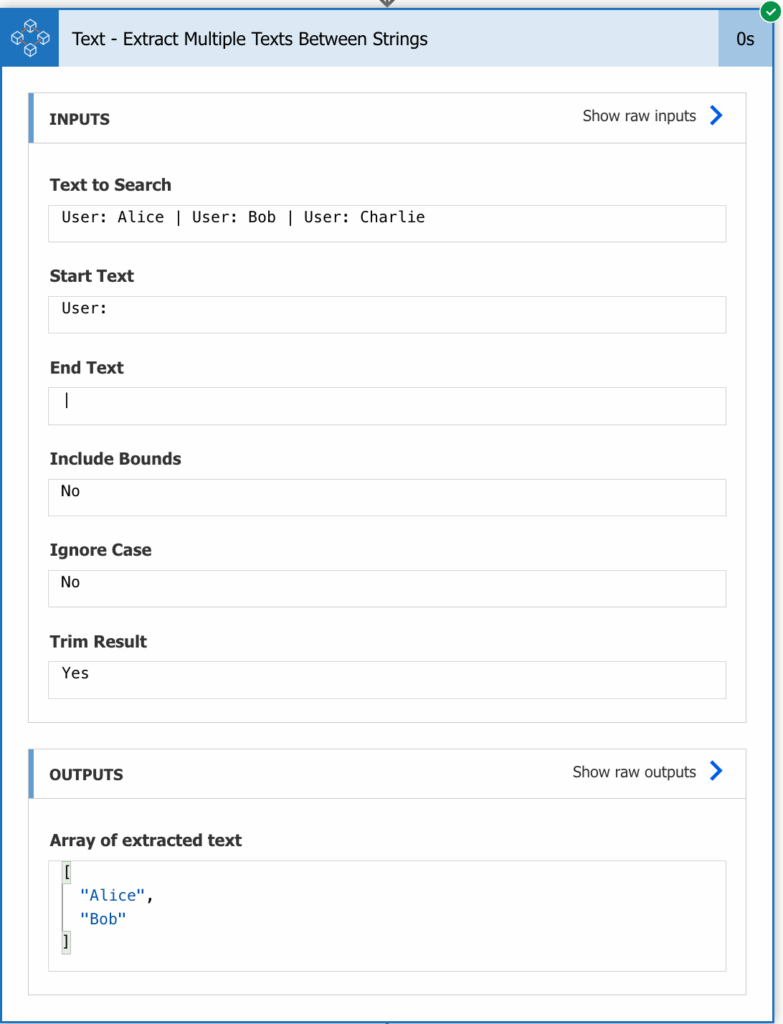Click the closing bracket of output array
The height and width of the screenshot is (1024, 783).
click(66, 942)
